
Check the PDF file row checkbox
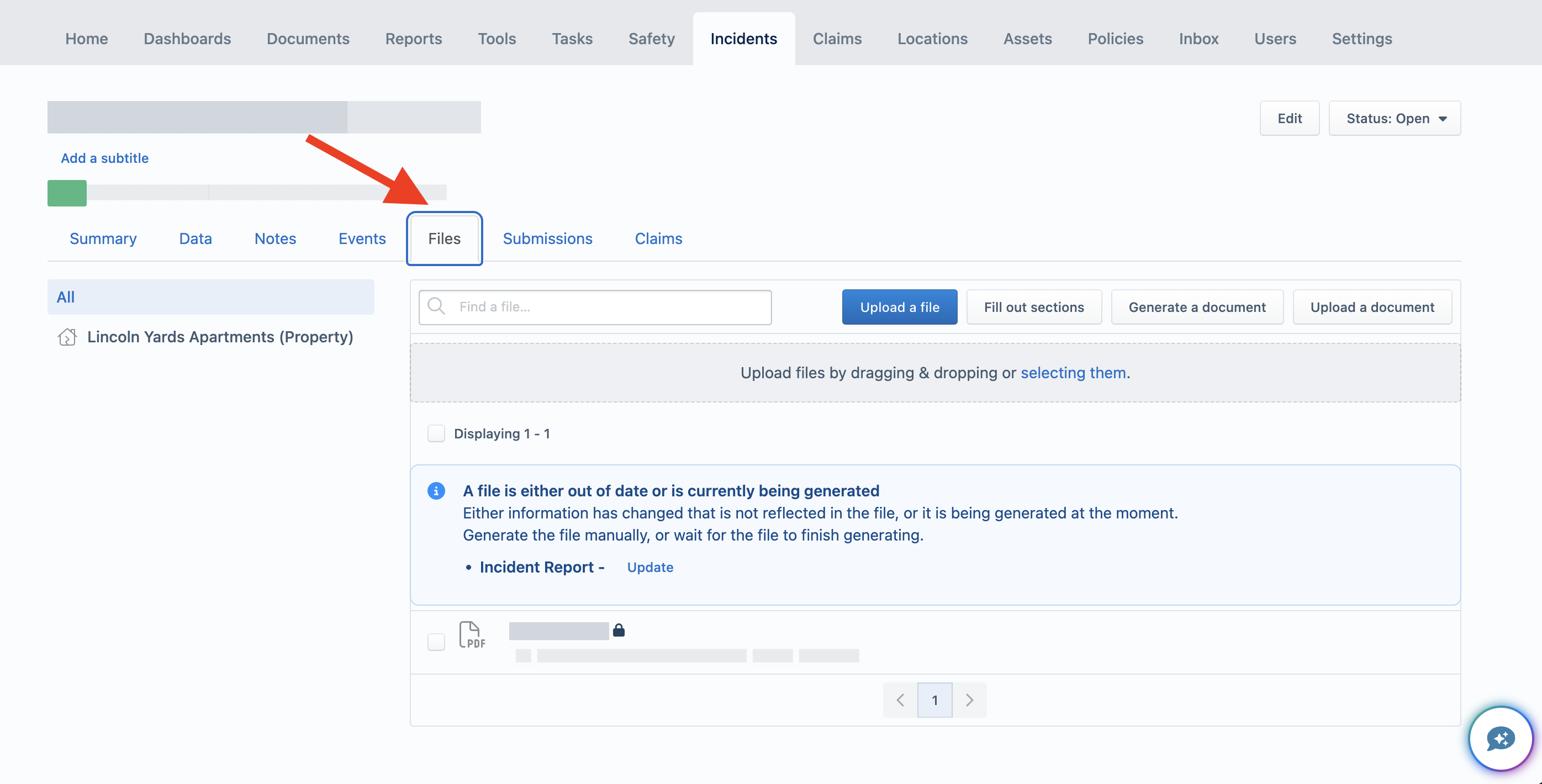click(x=436, y=642)
